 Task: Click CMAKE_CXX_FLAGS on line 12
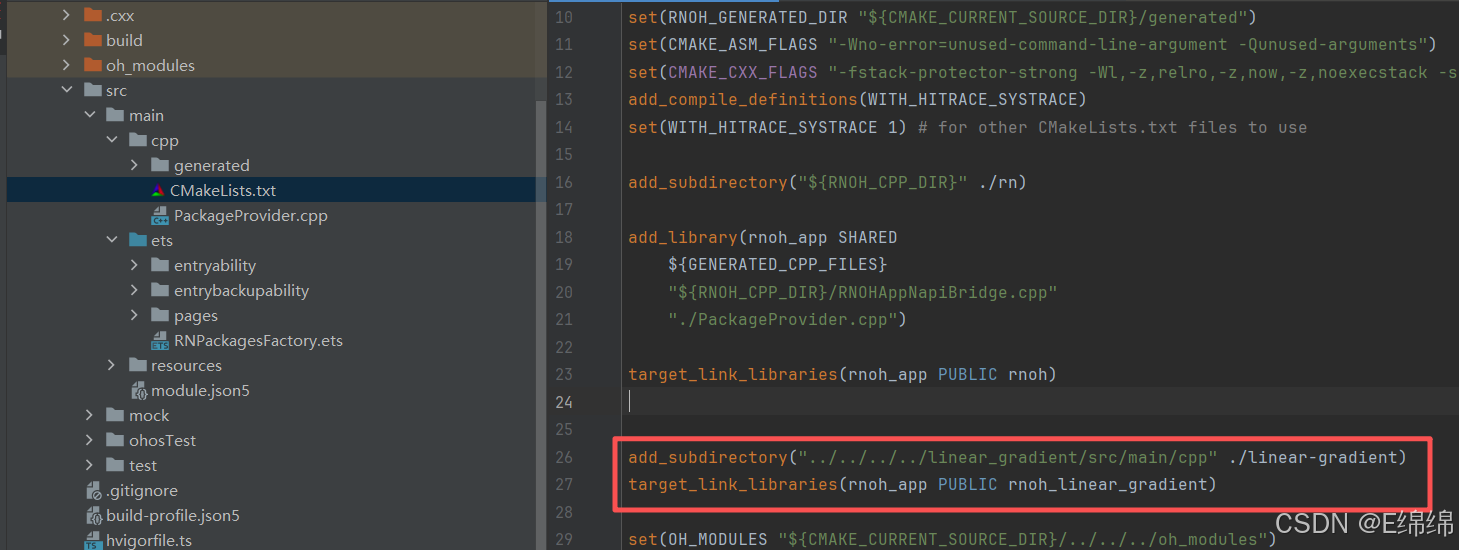[743, 72]
